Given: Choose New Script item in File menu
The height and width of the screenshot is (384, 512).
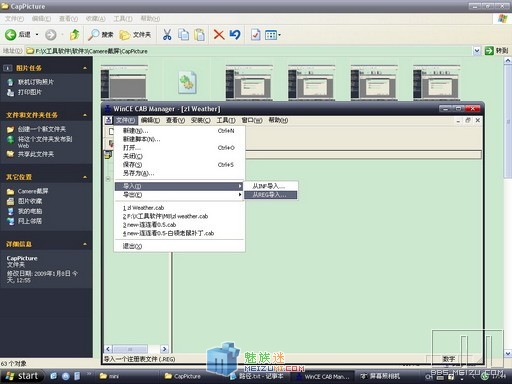Looking at the screenshot, I should click(x=179, y=139).
